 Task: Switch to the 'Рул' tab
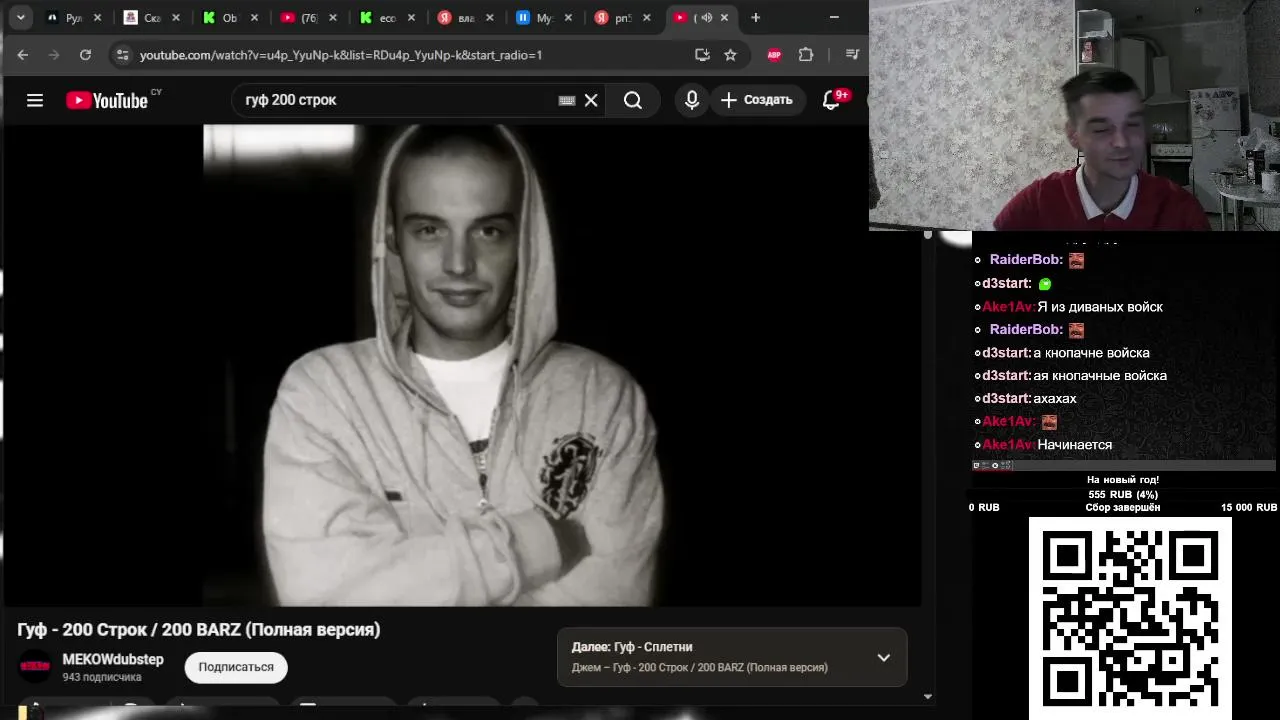75,18
